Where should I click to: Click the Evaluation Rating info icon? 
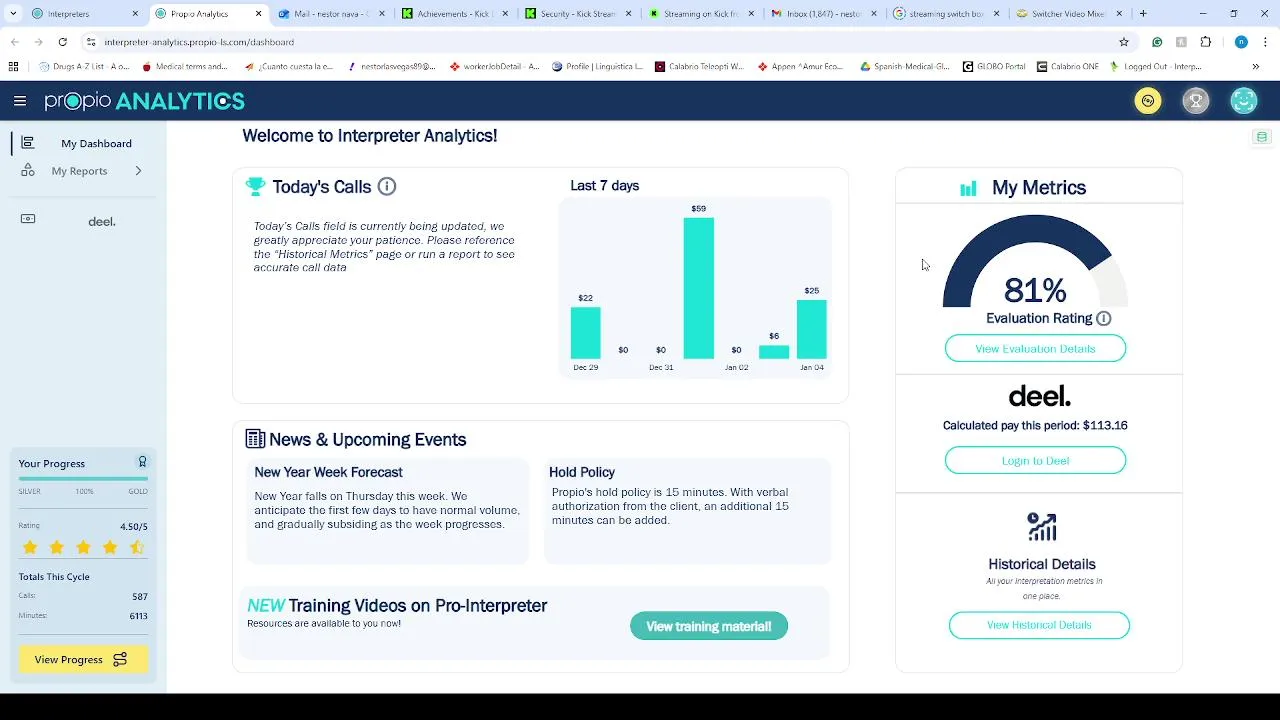click(x=1104, y=318)
